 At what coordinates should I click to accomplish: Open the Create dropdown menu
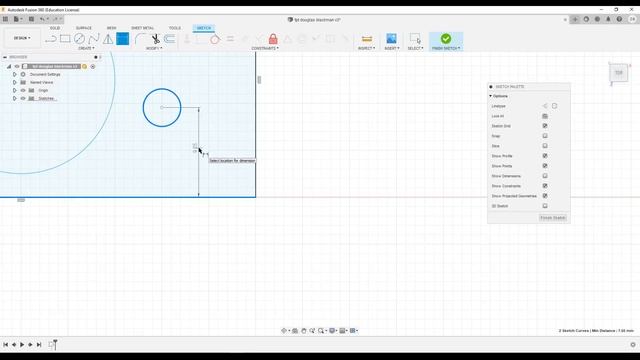86,48
